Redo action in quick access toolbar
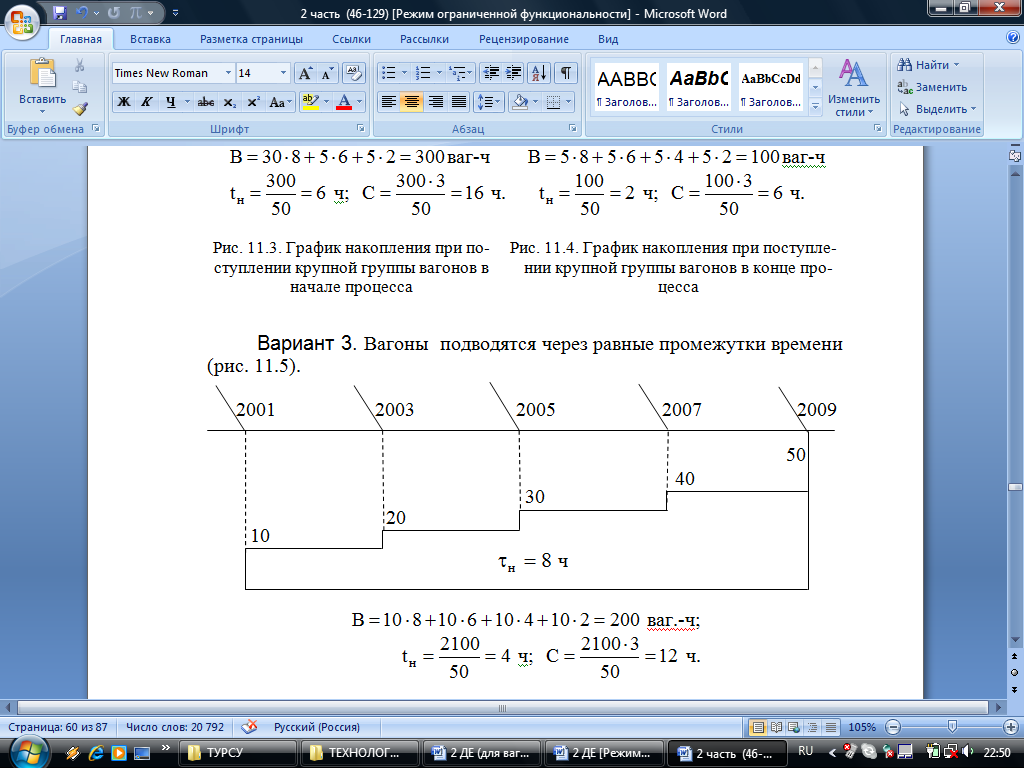Viewport: 1024px width, 768px height. coord(114,12)
